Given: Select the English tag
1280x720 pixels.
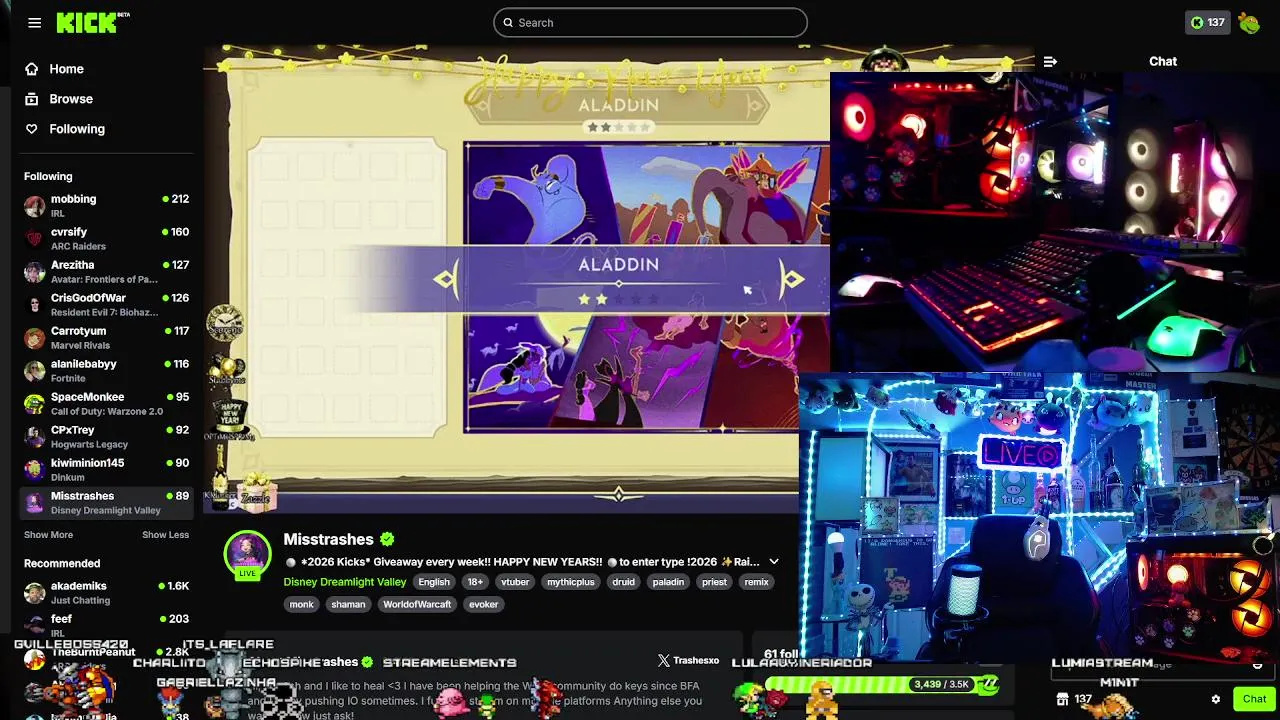Looking at the screenshot, I should 434,582.
